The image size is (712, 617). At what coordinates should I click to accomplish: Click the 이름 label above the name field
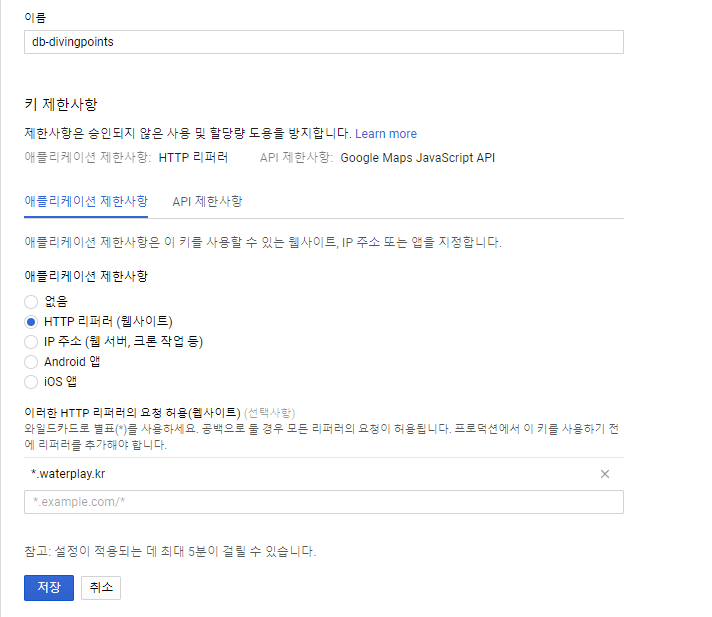(x=35, y=18)
